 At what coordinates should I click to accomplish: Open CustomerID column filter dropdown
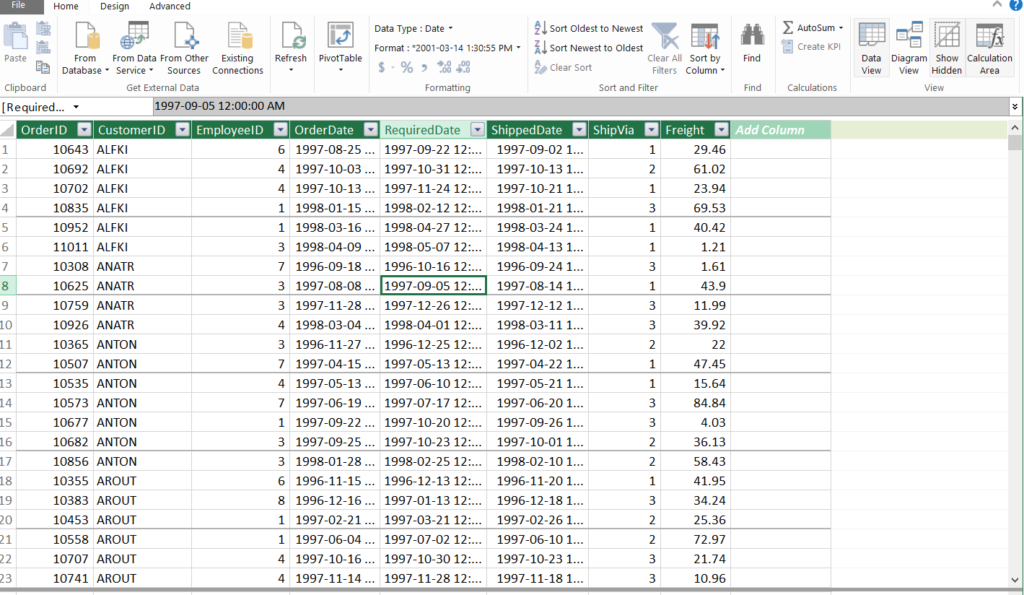pyautogui.click(x=182, y=129)
